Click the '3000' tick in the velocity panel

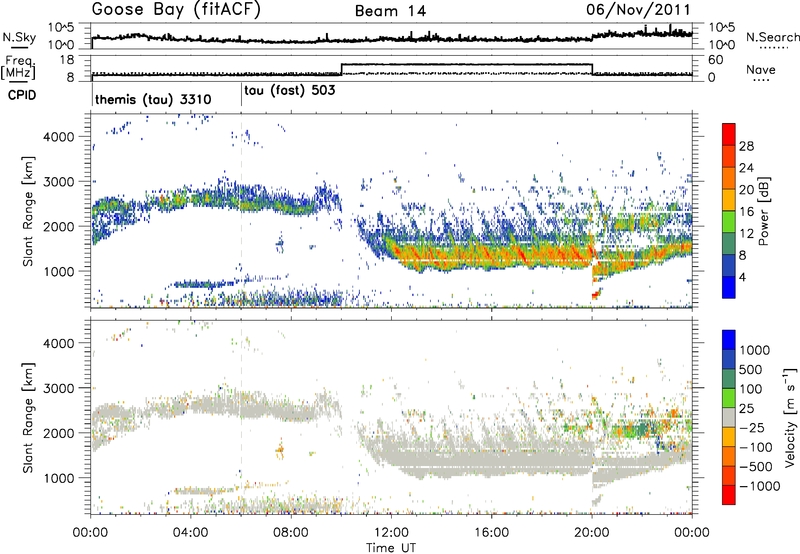[x=59, y=388]
